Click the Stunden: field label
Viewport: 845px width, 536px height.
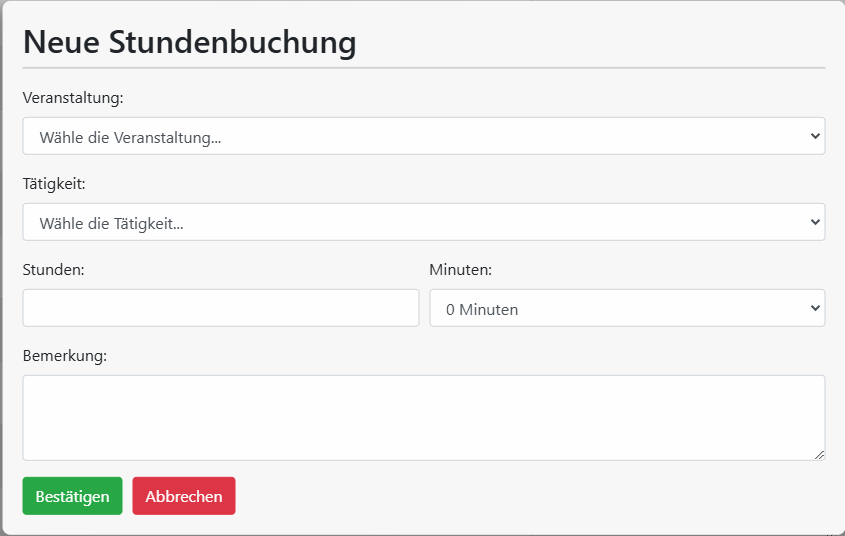53,269
